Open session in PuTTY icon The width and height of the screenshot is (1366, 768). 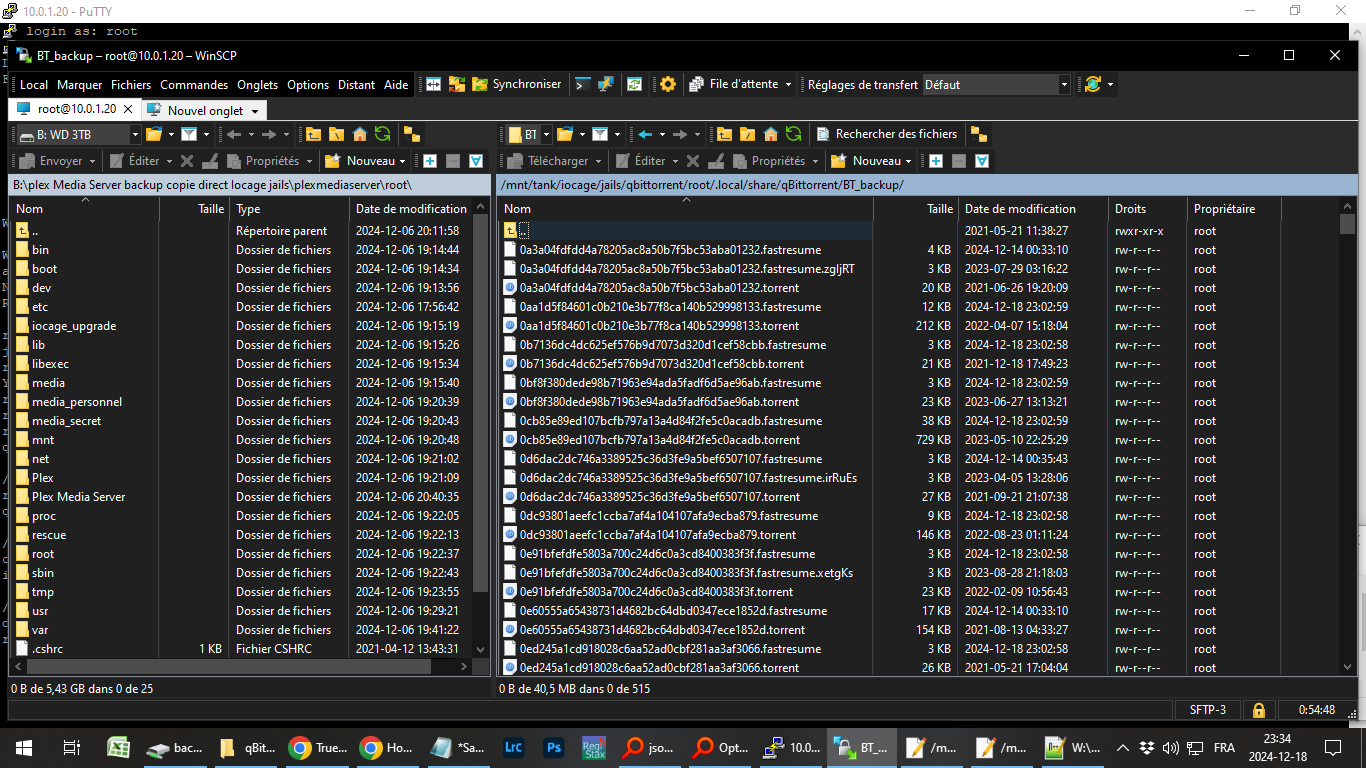tap(606, 85)
